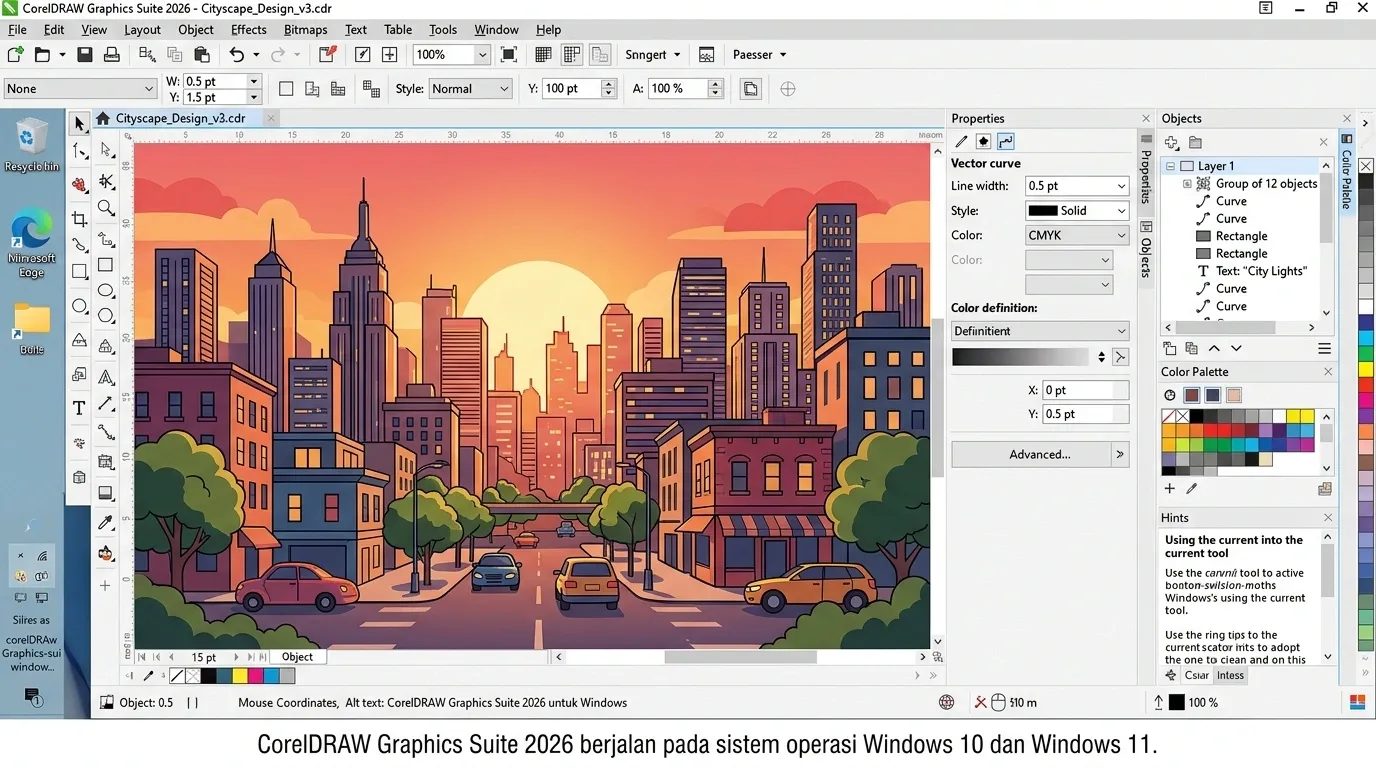Image resolution: width=1376 pixels, height=768 pixels.
Task: Select the Pick arrow tool in toolbox
Action: pyautogui.click(x=79, y=124)
